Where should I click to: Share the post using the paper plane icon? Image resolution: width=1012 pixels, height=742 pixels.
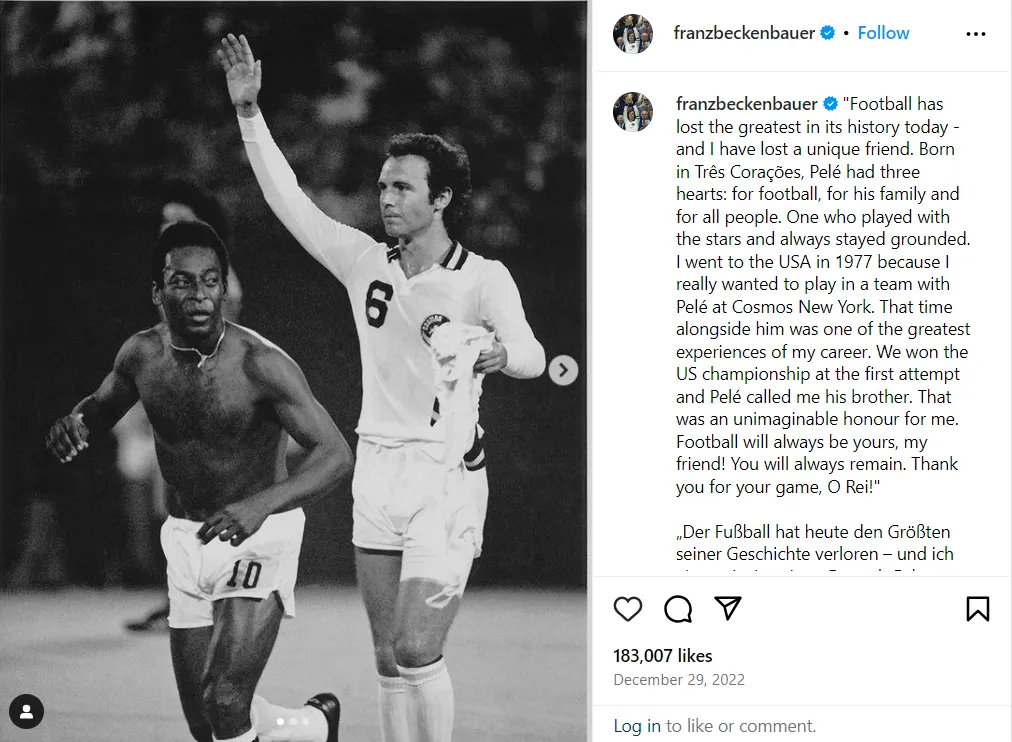(728, 608)
